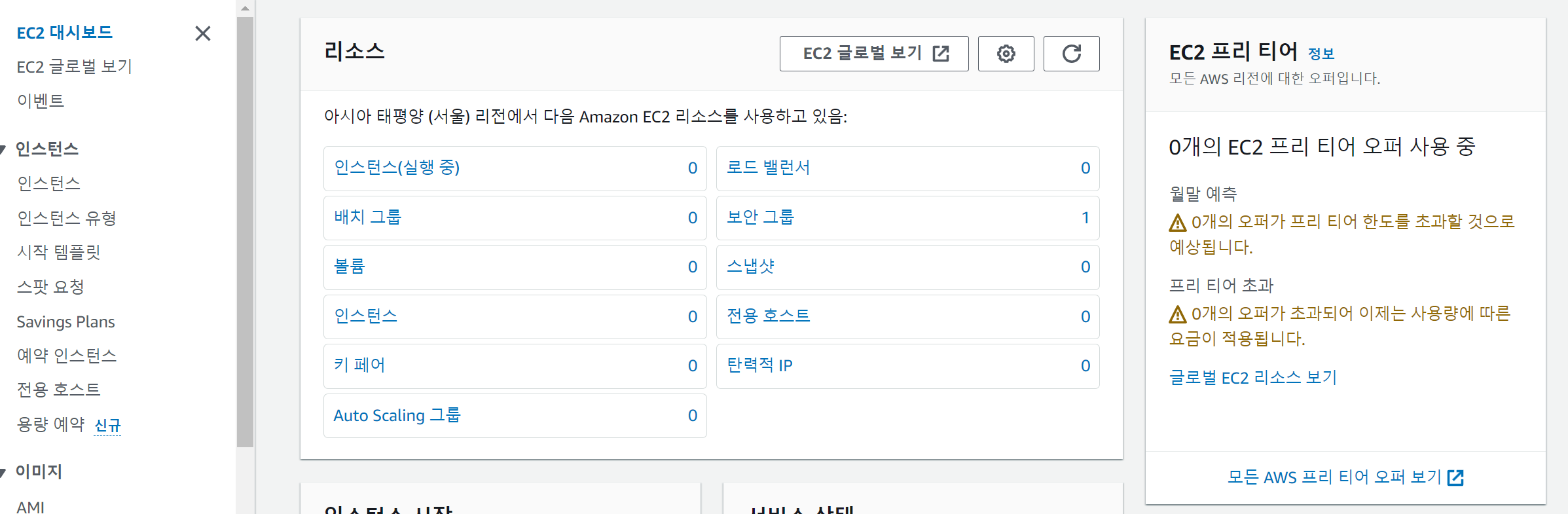This screenshot has height=514, width=1568.
Task: Open the 정보 link beside EC2 프리 티어
Action: click(x=1321, y=54)
